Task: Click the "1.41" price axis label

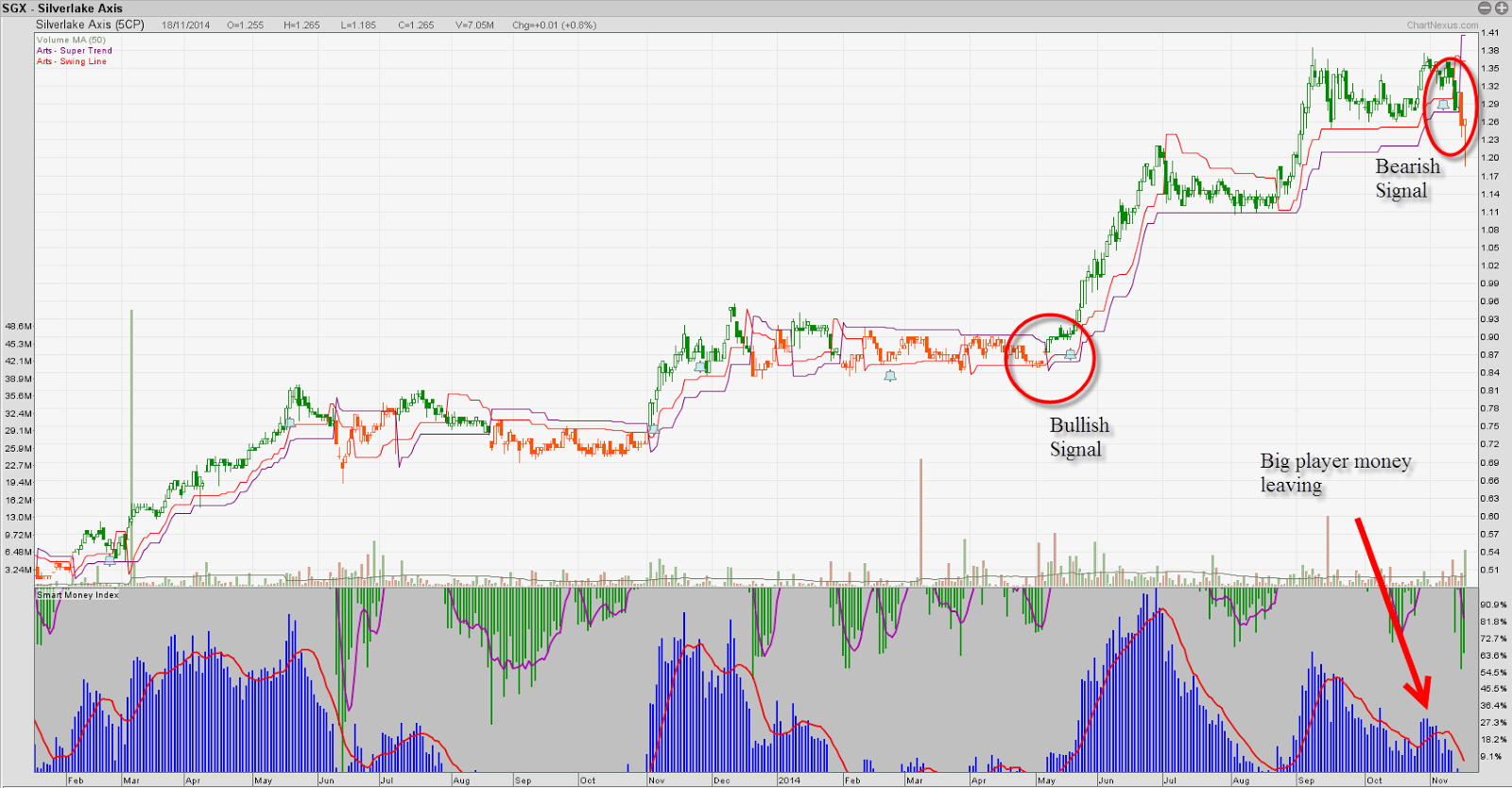Action: pos(1490,33)
